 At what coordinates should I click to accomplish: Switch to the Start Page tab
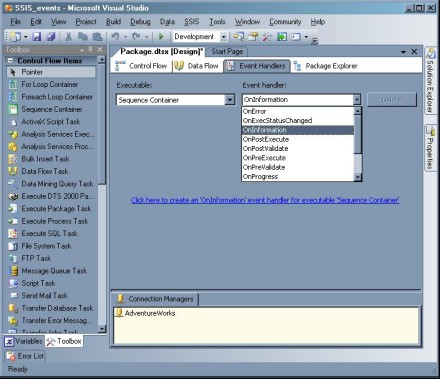[x=227, y=52]
